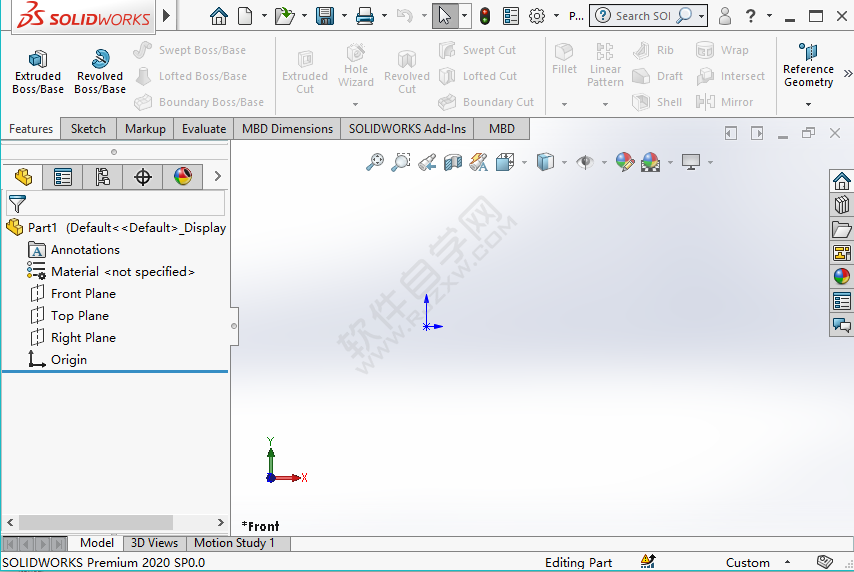This screenshot has width=854, height=572.
Task: Open Display Style dropdown arrow
Action: (564, 162)
